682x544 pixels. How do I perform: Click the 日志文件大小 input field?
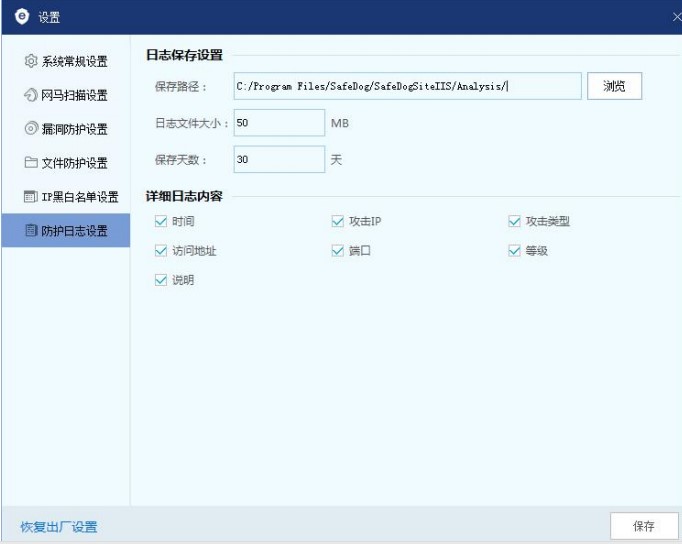(x=279, y=123)
